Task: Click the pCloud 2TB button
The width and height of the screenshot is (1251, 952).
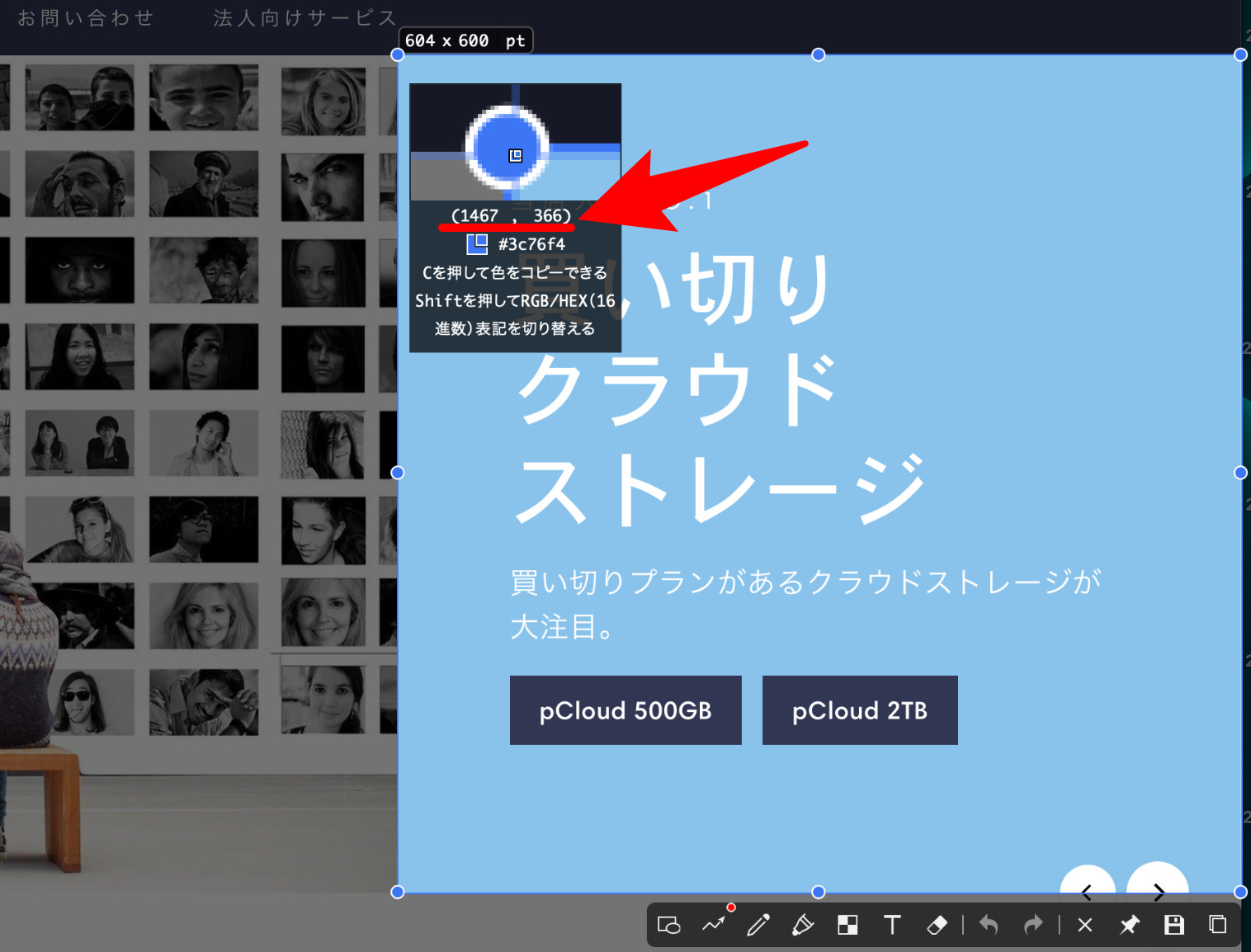Action: coord(860,710)
